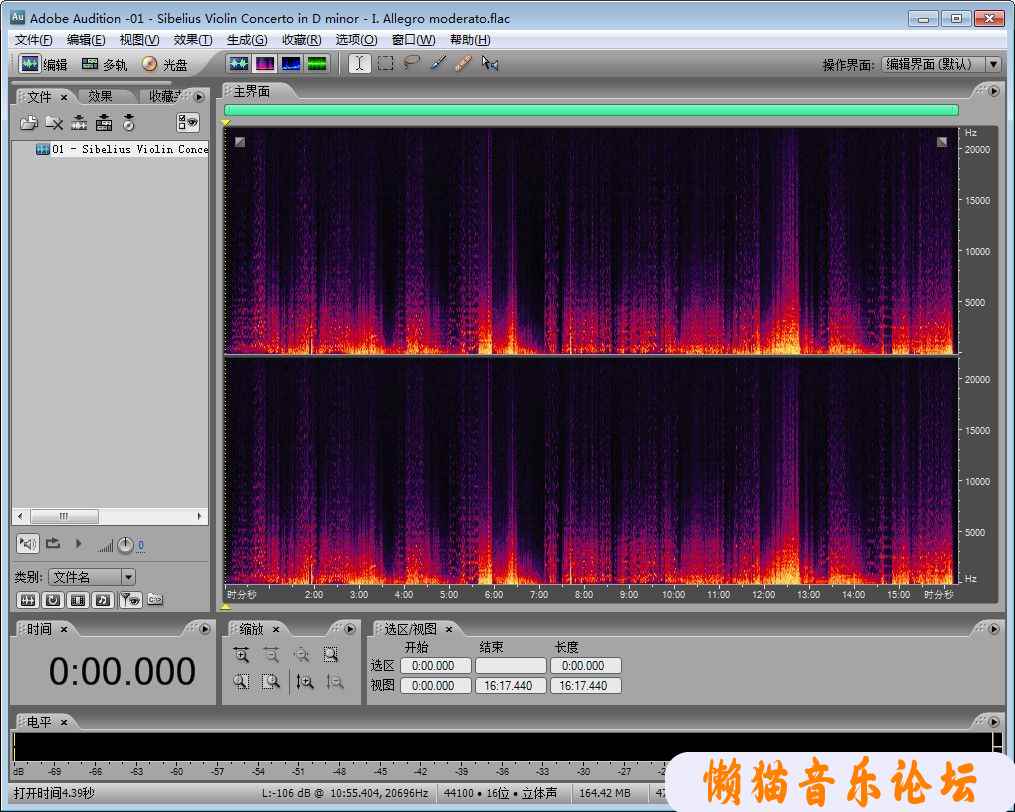Open the sort-by category dropdown
The image size is (1015, 812).
tap(128, 577)
